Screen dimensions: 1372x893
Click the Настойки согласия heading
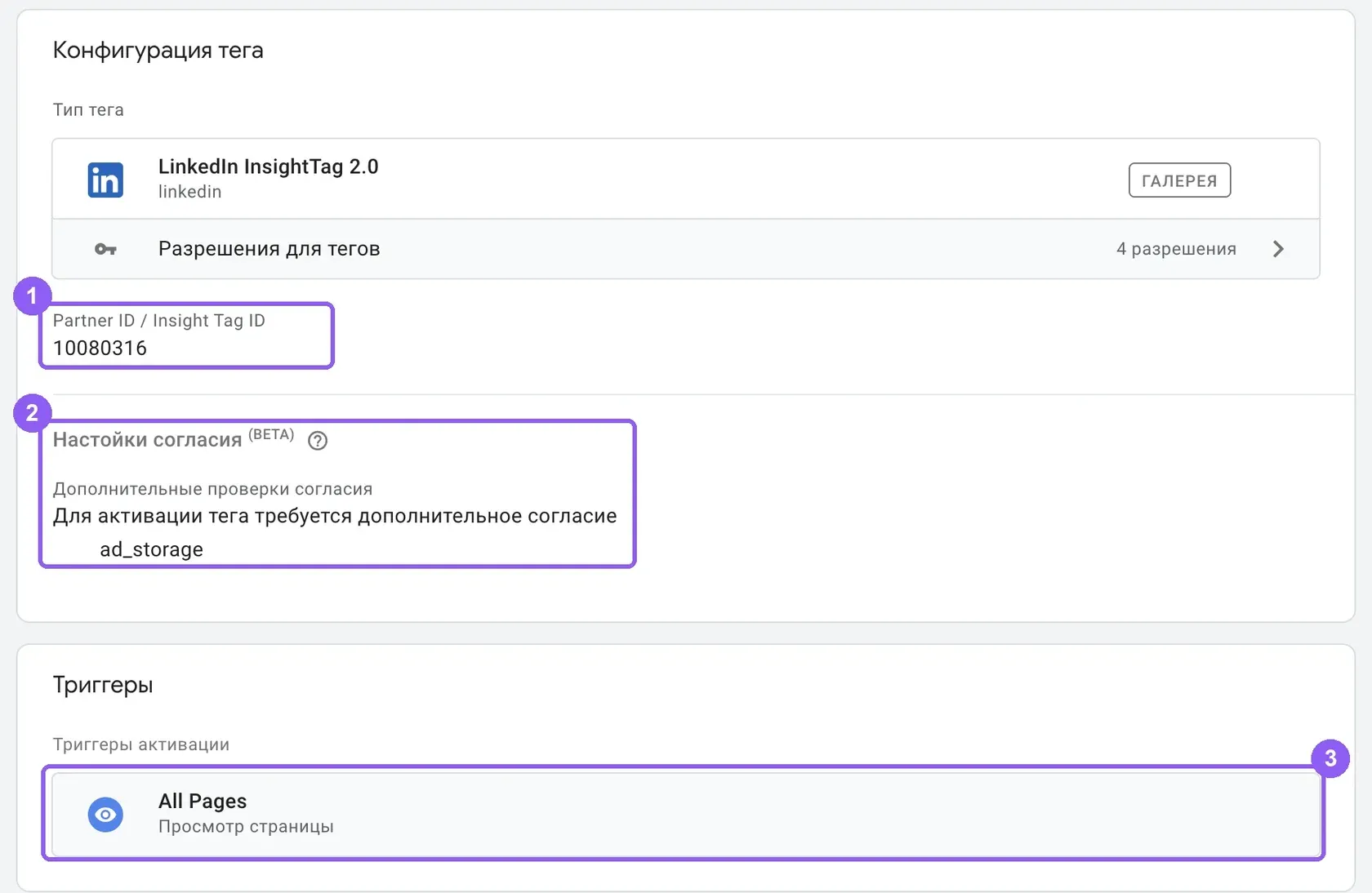(147, 440)
